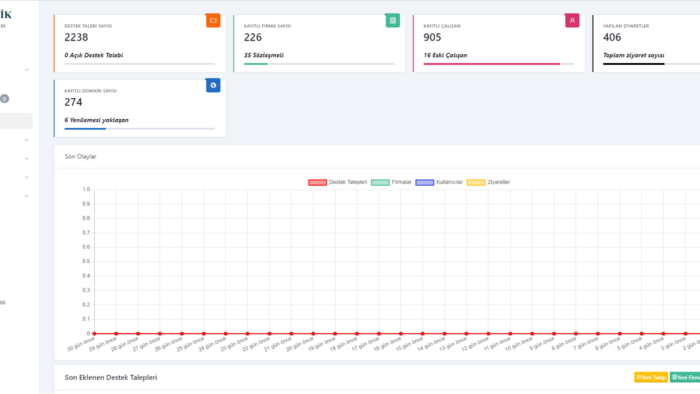This screenshot has width=700, height=394.
Task: Click the 'YAPILAN ZİYARETLER' card label
Action: pyautogui.click(x=626, y=26)
